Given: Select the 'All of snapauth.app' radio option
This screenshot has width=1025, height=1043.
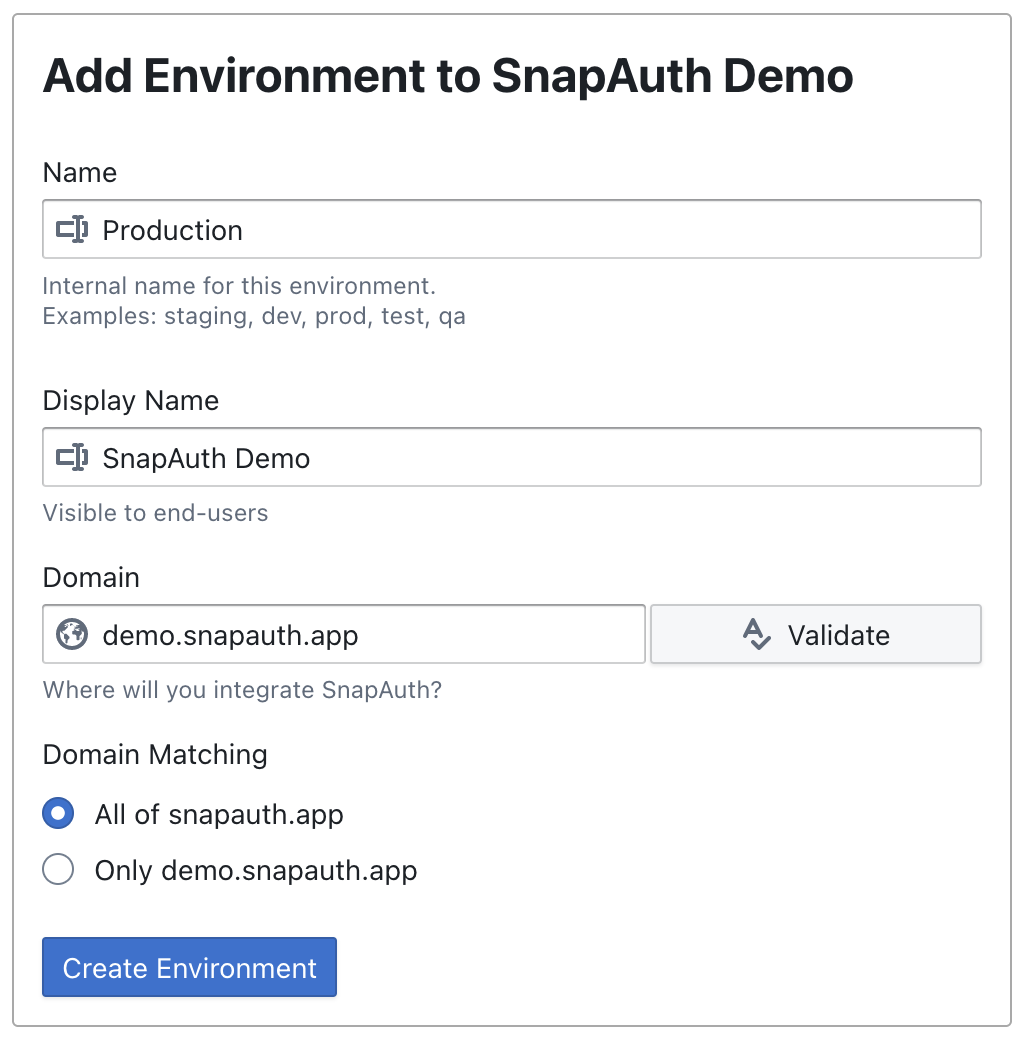Looking at the screenshot, I should 58,813.
